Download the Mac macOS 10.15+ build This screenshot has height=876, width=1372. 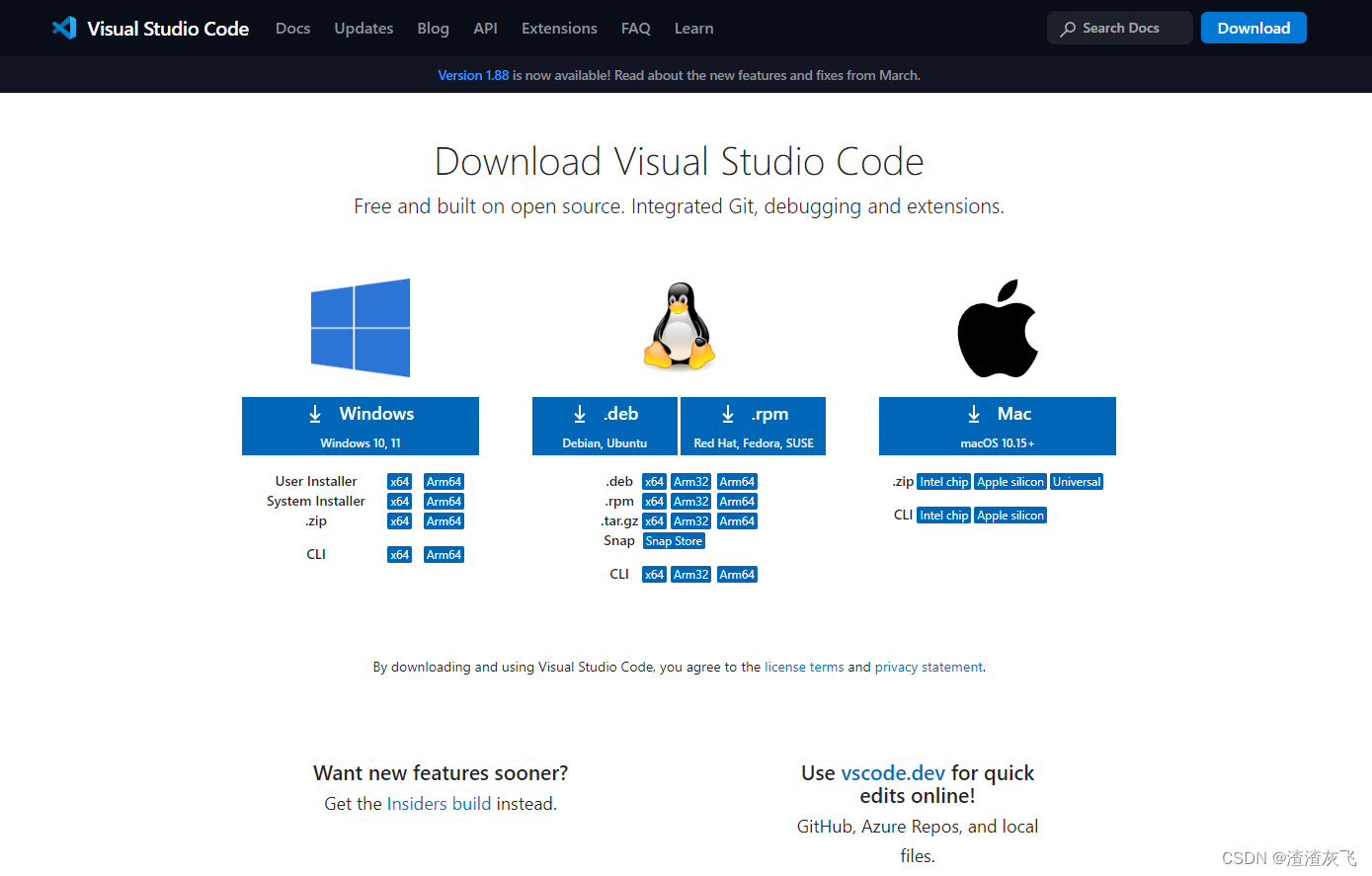click(998, 426)
